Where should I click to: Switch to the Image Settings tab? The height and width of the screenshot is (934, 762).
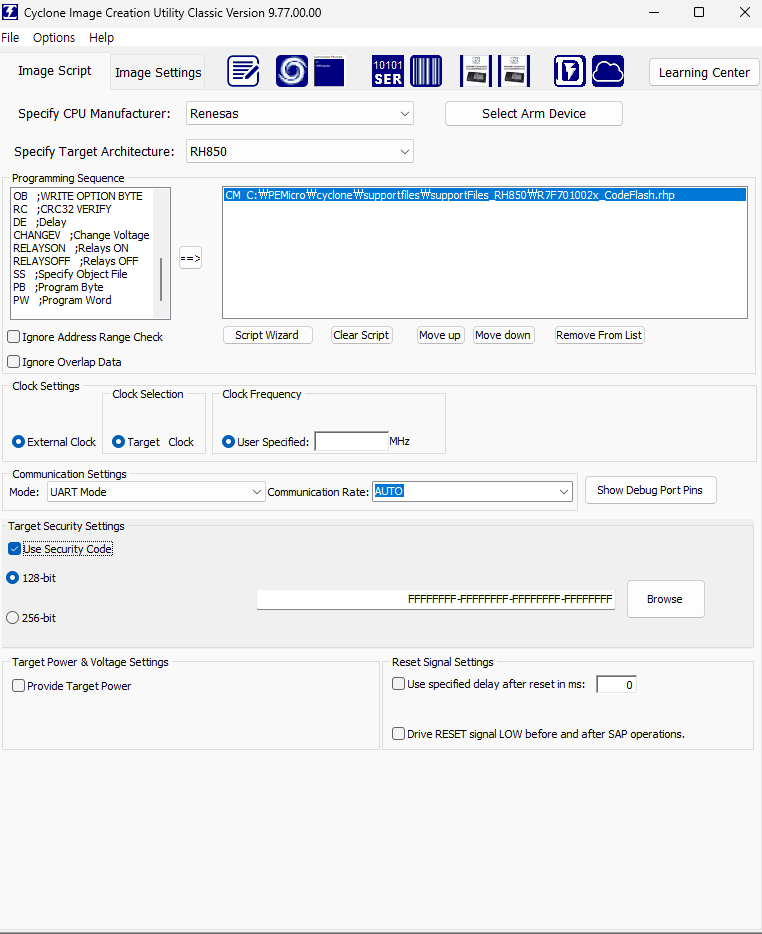click(x=158, y=73)
